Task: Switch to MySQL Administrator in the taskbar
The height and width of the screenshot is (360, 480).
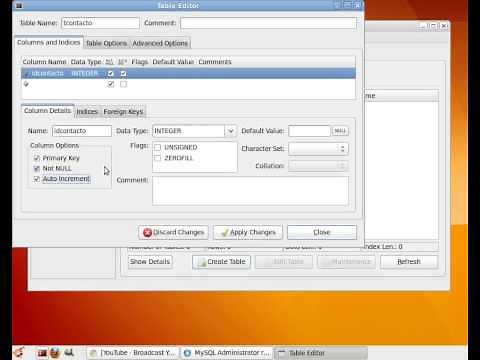Action: tap(227, 353)
